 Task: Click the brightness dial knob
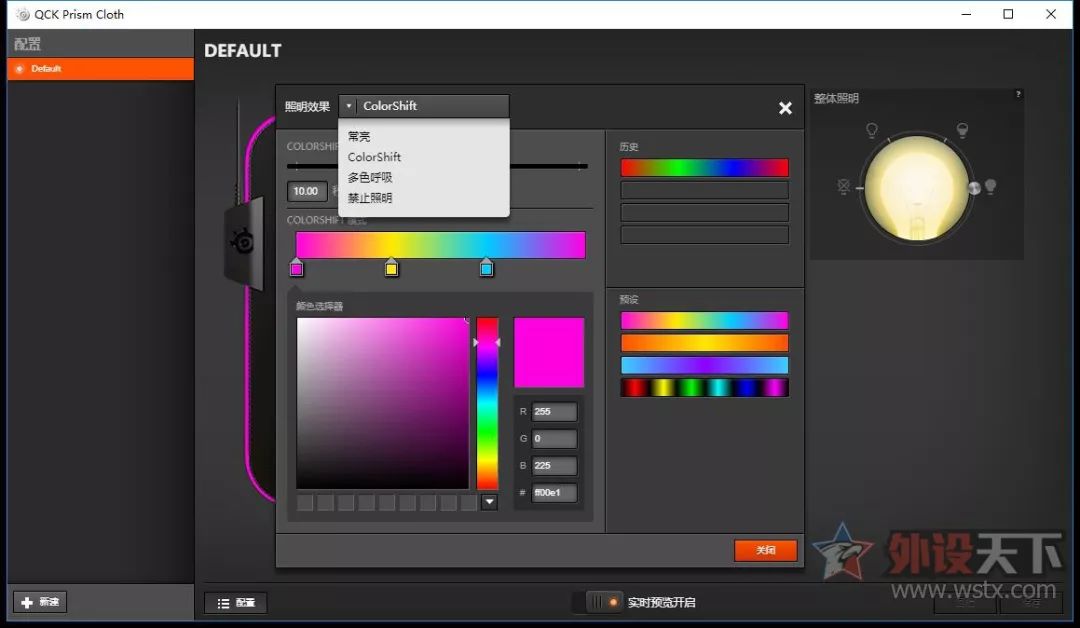pyautogui.click(x=974, y=188)
